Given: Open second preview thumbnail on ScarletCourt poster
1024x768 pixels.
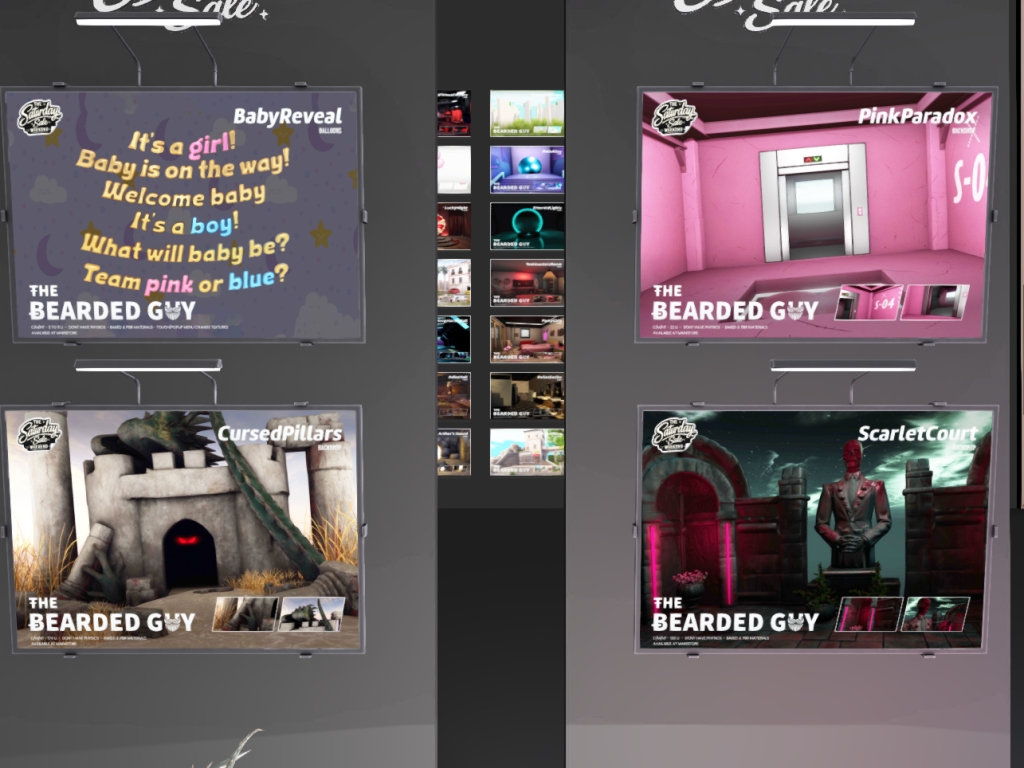Looking at the screenshot, I should pos(935,614).
